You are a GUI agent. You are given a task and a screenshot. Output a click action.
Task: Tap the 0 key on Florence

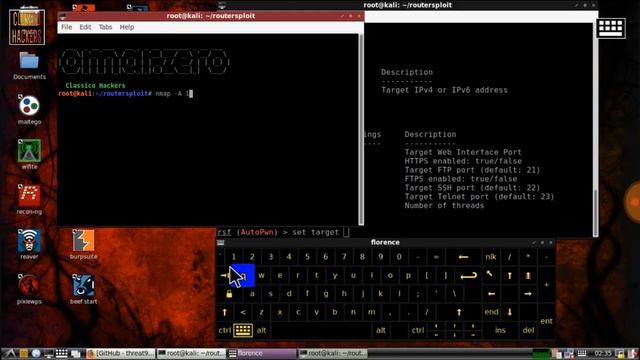click(x=399, y=257)
